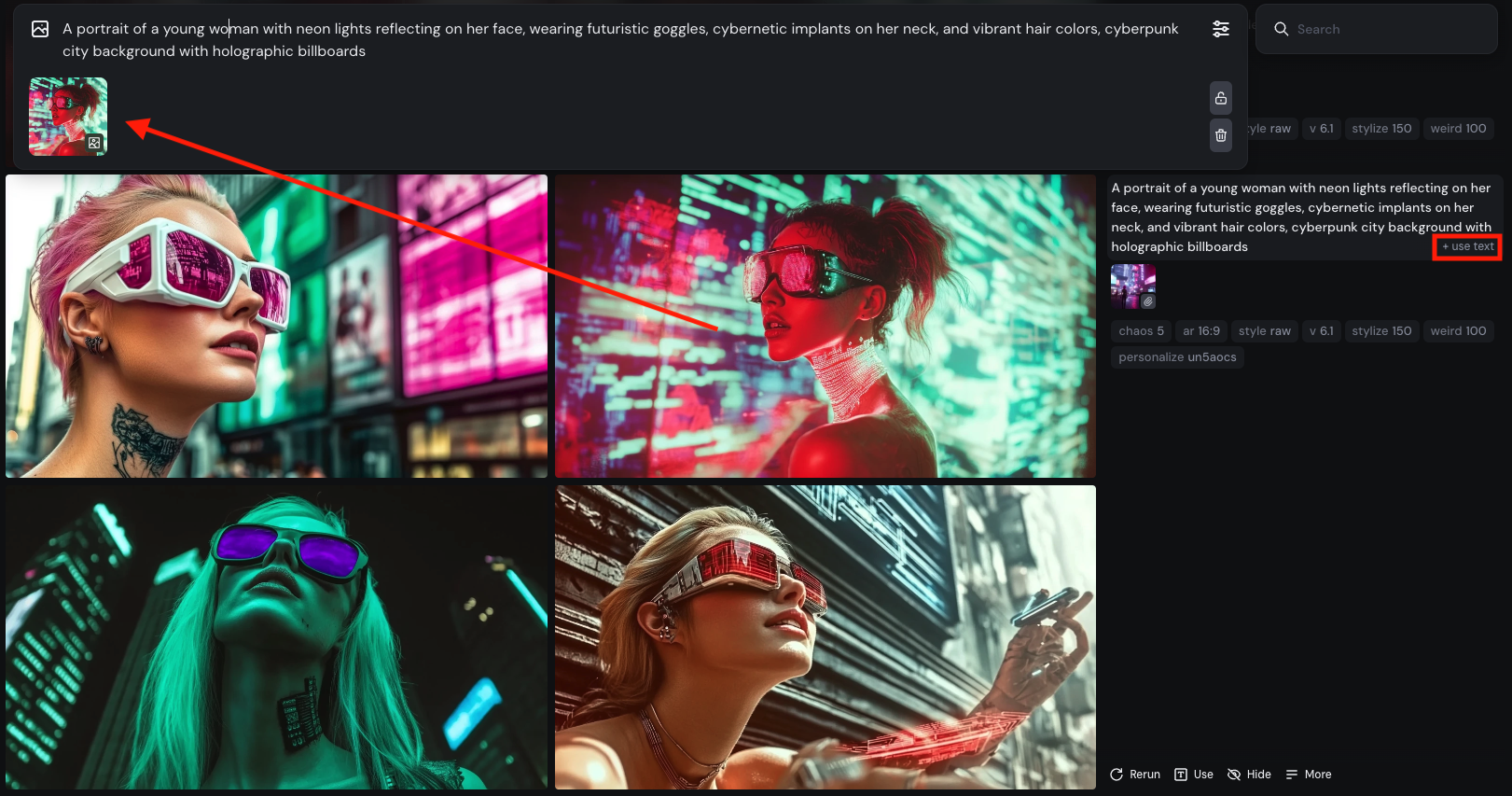Click the 'stylize 150' tag in lower parameter row

coord(1381,331)
